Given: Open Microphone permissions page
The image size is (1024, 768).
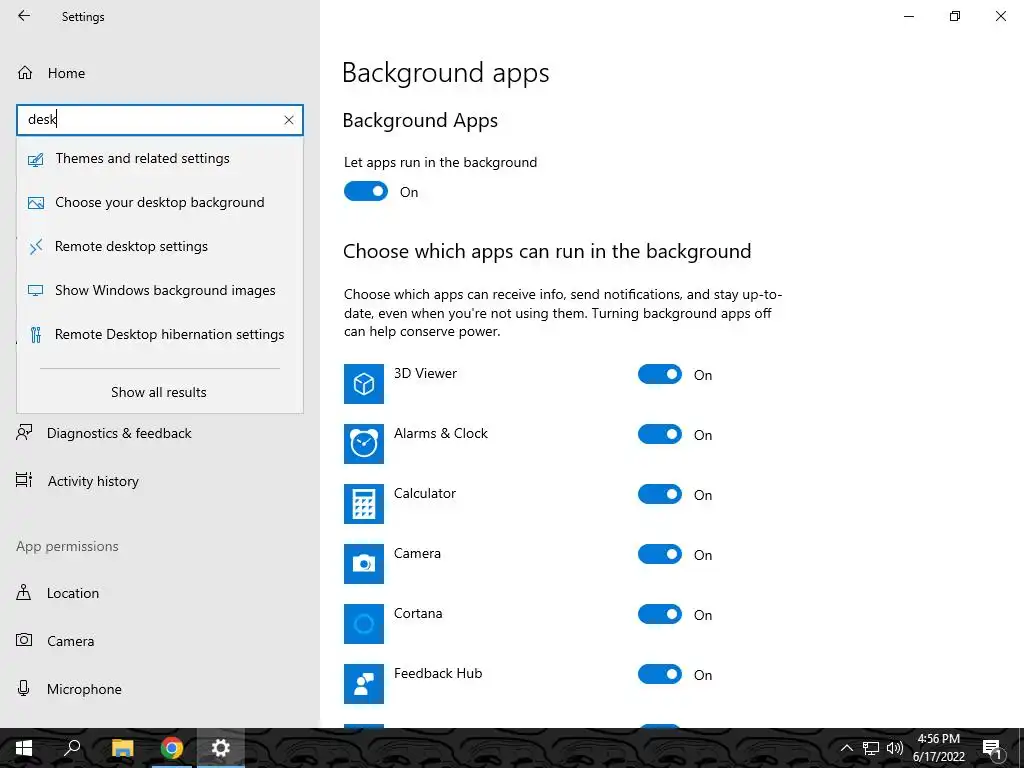Looking at the screenshot, I should point(84,689).
